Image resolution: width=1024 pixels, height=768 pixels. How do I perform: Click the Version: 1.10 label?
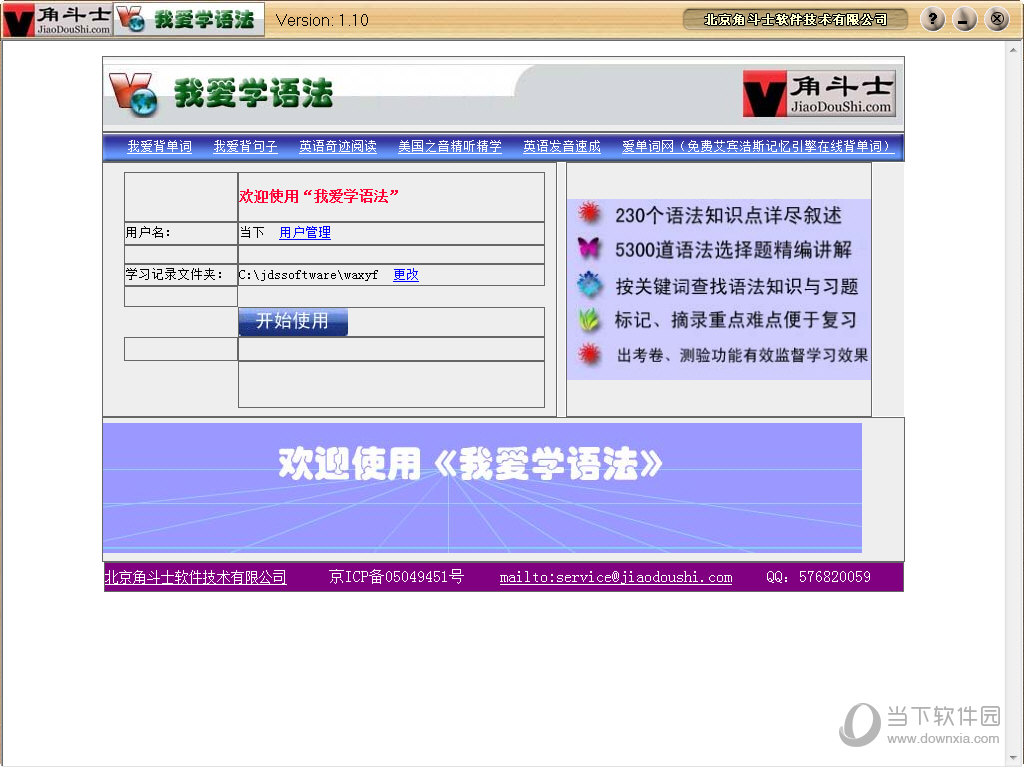coord(322,20)
